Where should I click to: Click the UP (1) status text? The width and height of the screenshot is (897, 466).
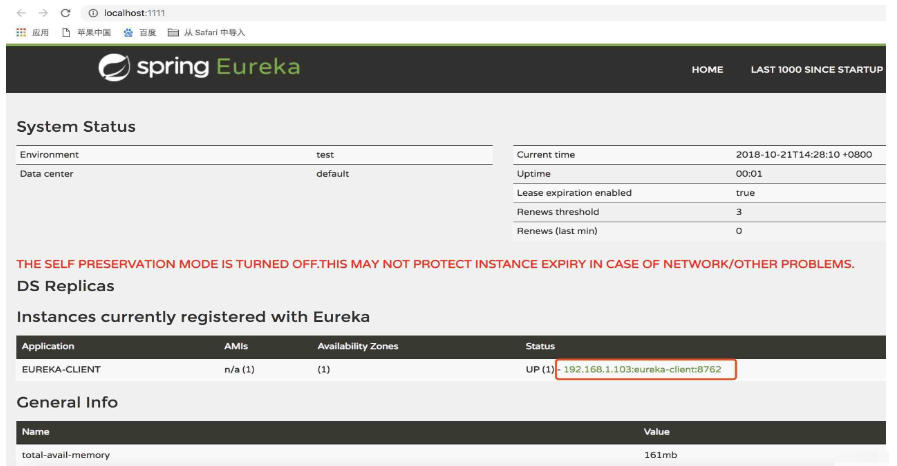pyautogui.click(x=539, y=369)
